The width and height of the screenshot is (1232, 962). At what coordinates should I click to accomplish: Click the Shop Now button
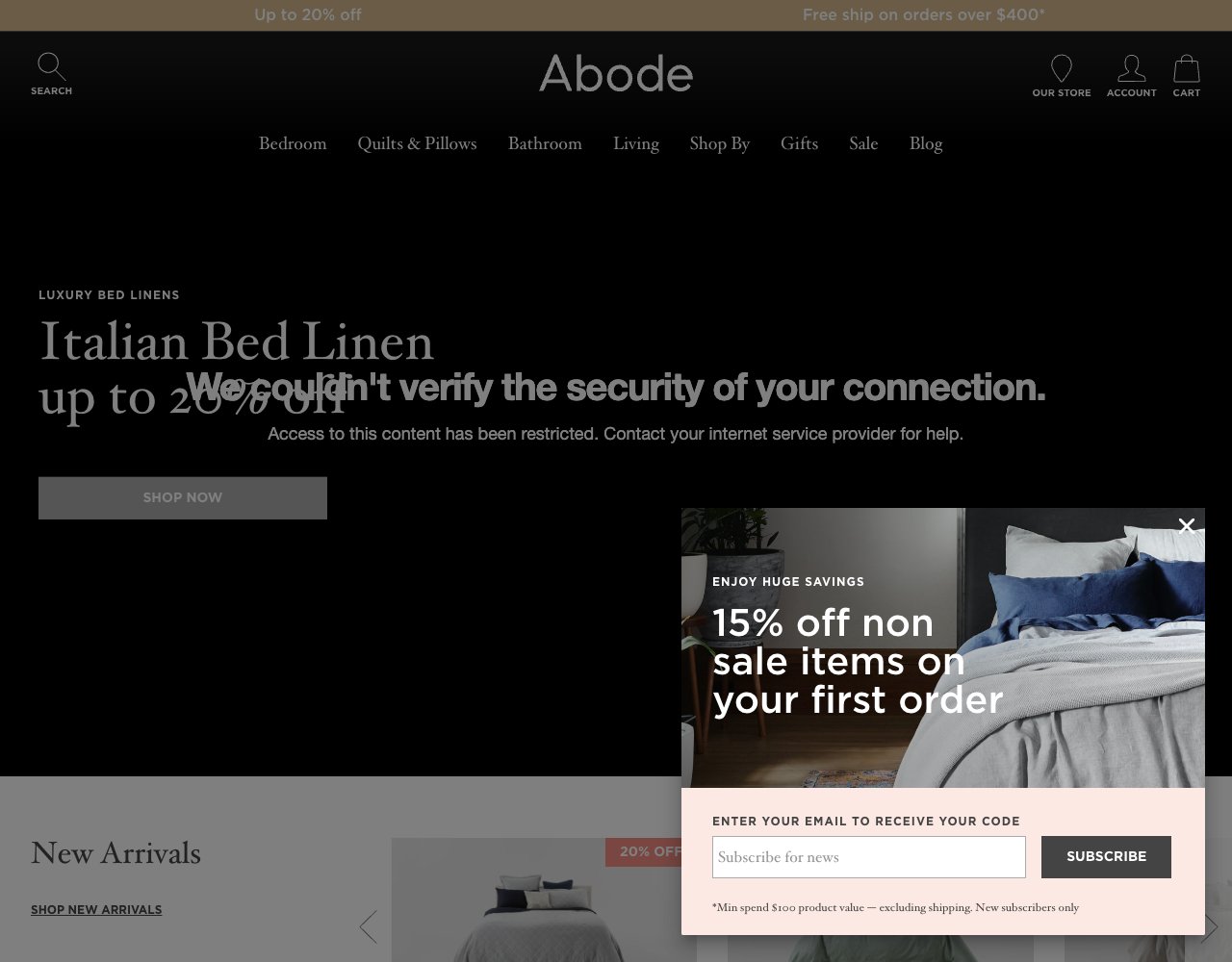(183, 498)
